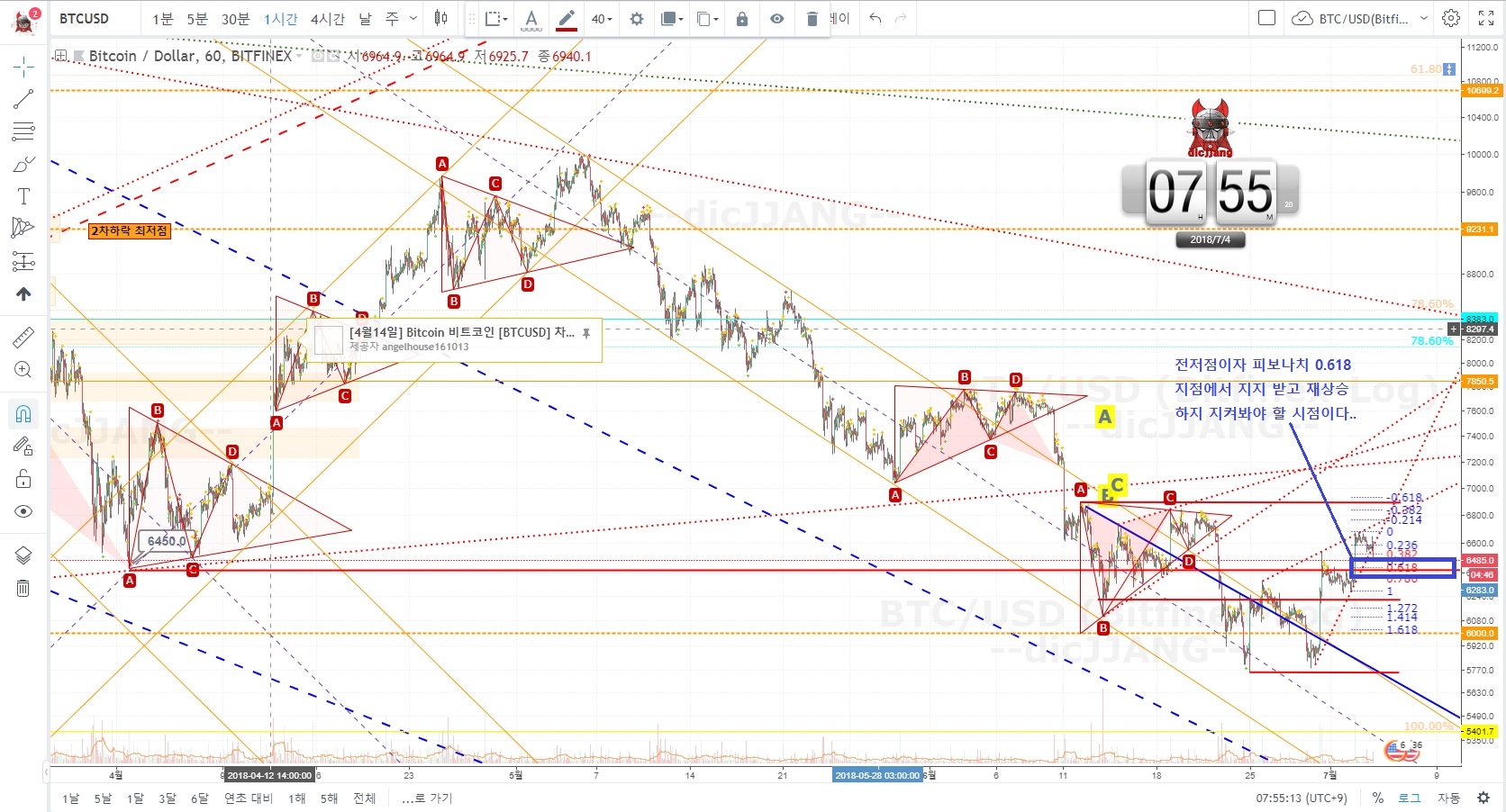Select the 1날 date range
This screenshot has height=812, width=1506.
coord(70,798)
